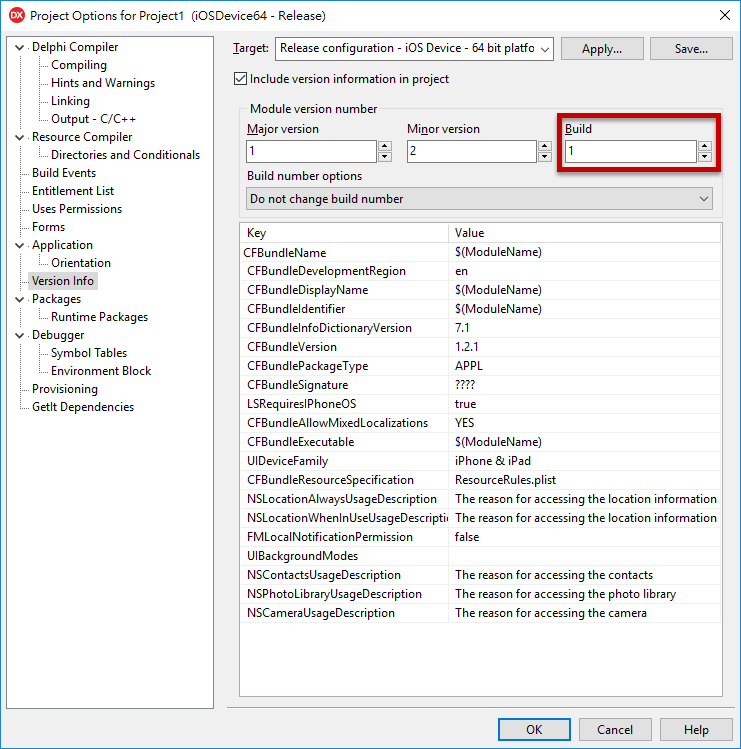Click the Minor version input field
This screenshot has width=741, height=749.
[x=472, y=151]
